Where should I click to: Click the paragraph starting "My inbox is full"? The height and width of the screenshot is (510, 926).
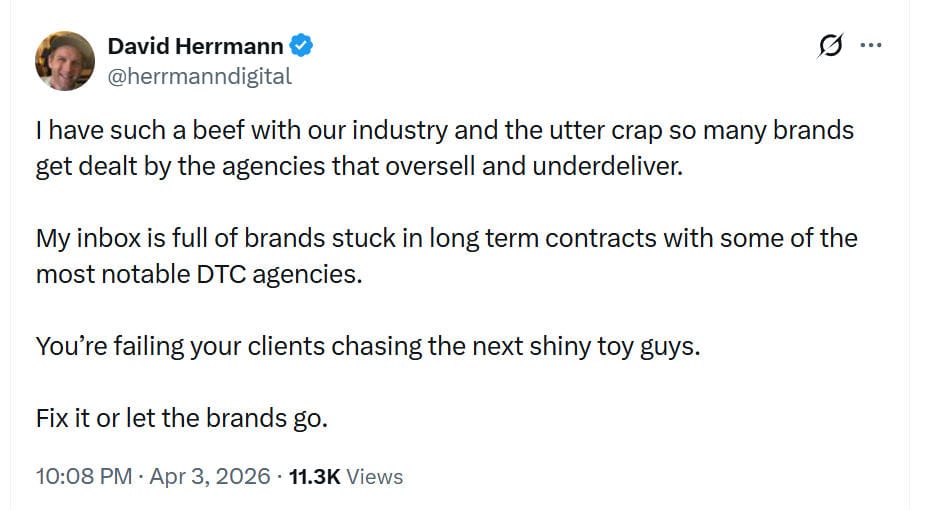pos(446,255)
